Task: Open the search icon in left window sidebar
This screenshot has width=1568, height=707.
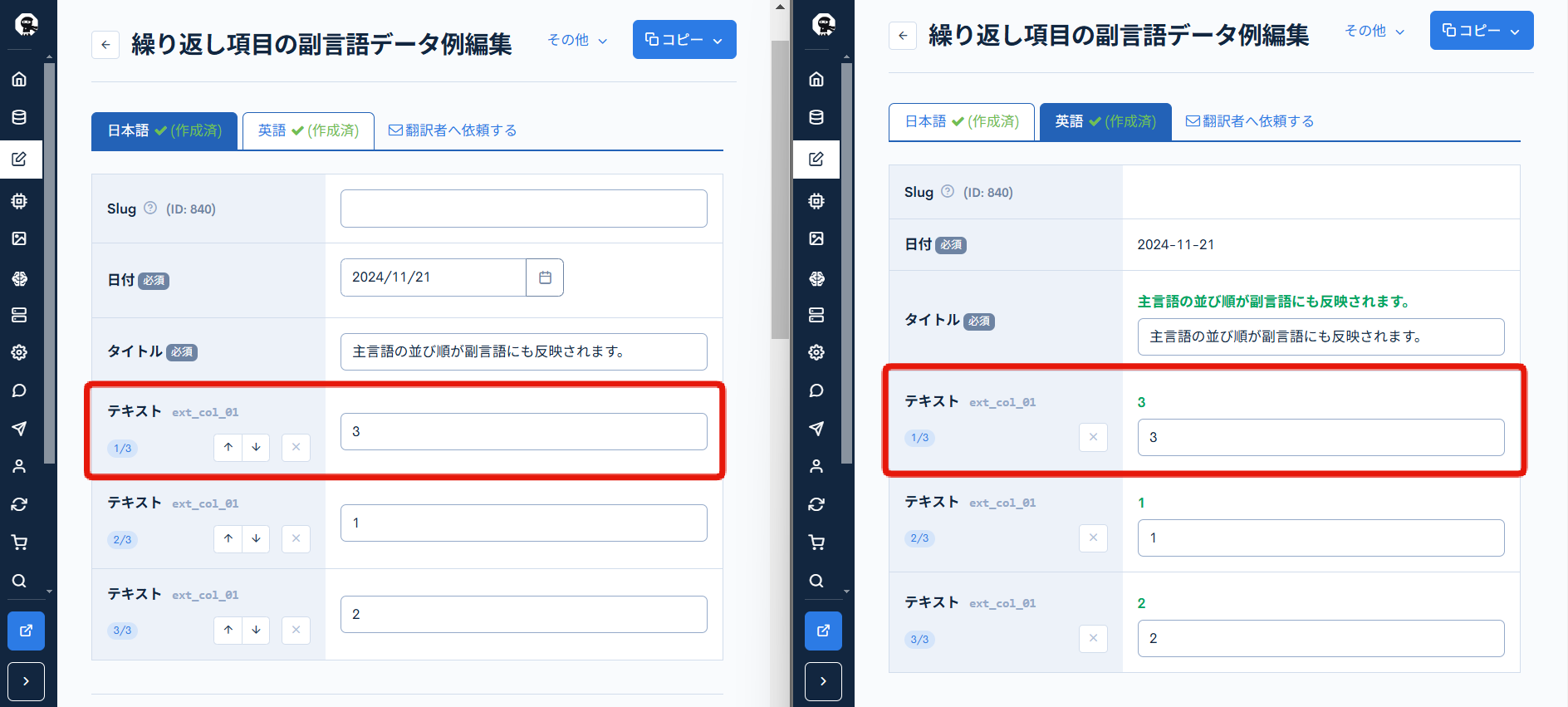Action: (x=19, y=581)
